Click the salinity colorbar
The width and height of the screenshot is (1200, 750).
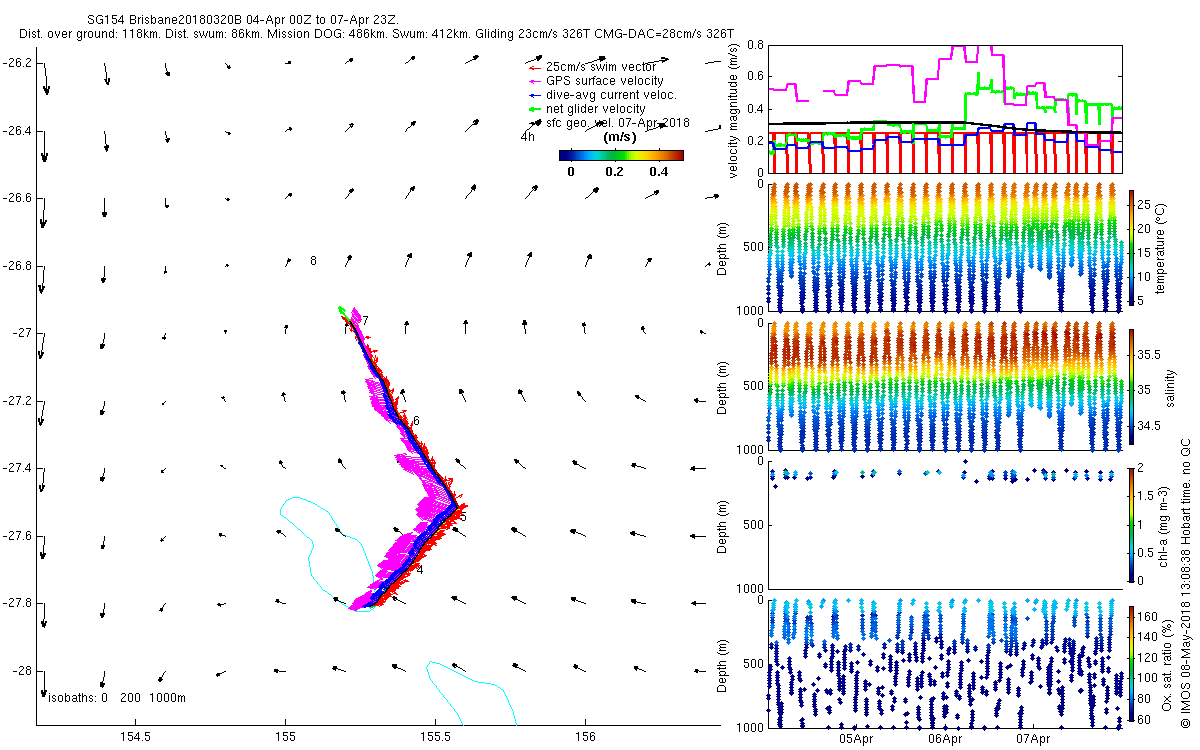pos(1131,386)
